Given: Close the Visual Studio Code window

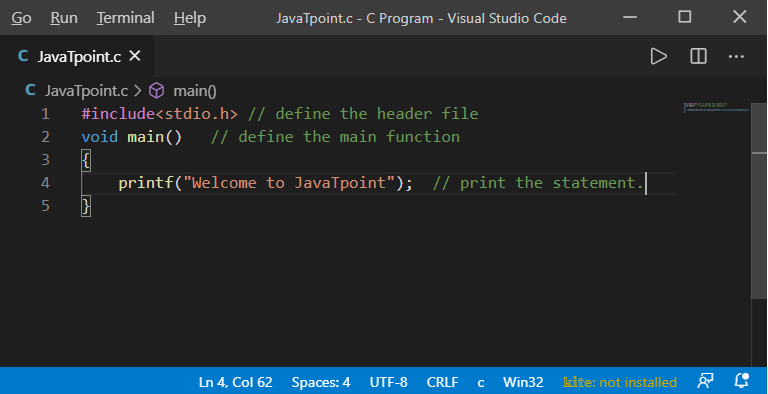Looking at the screenshot, I should point(740,17).
